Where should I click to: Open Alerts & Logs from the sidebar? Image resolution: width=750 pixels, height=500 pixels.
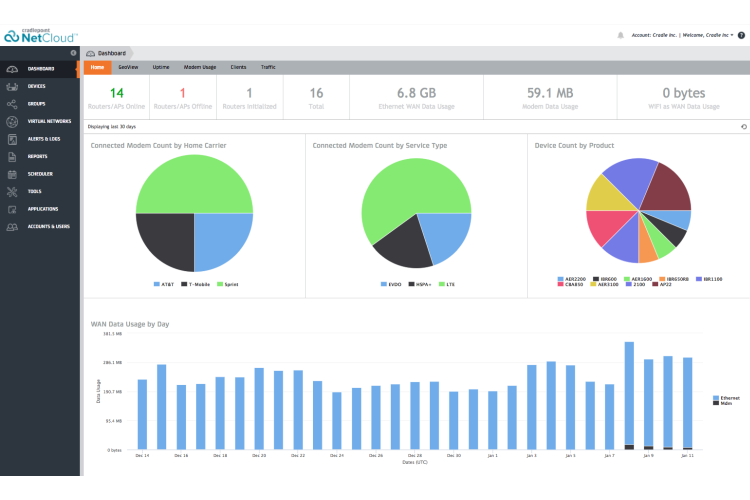click(43, 139)
